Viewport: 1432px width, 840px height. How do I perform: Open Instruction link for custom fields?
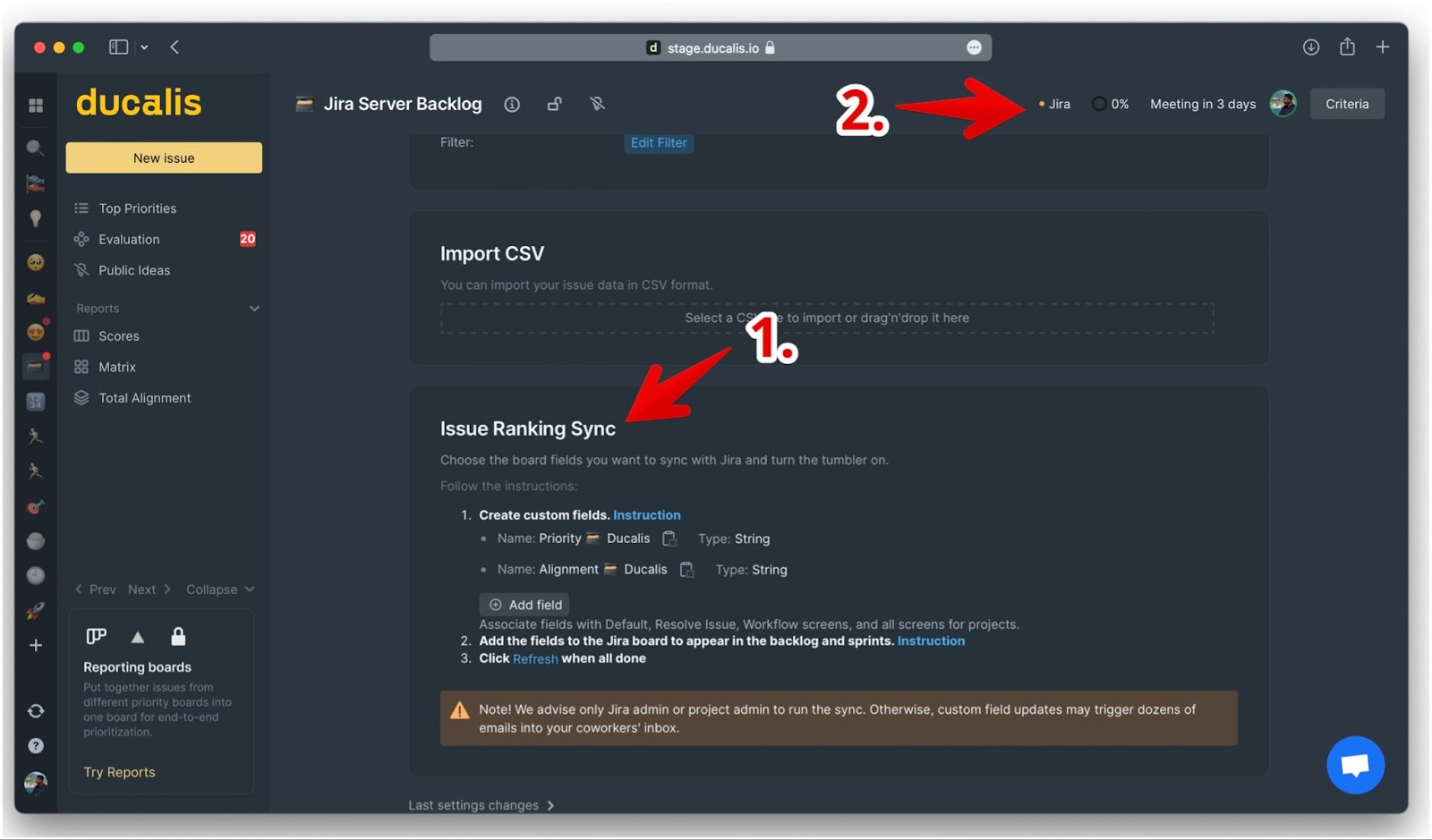point(646,515)
